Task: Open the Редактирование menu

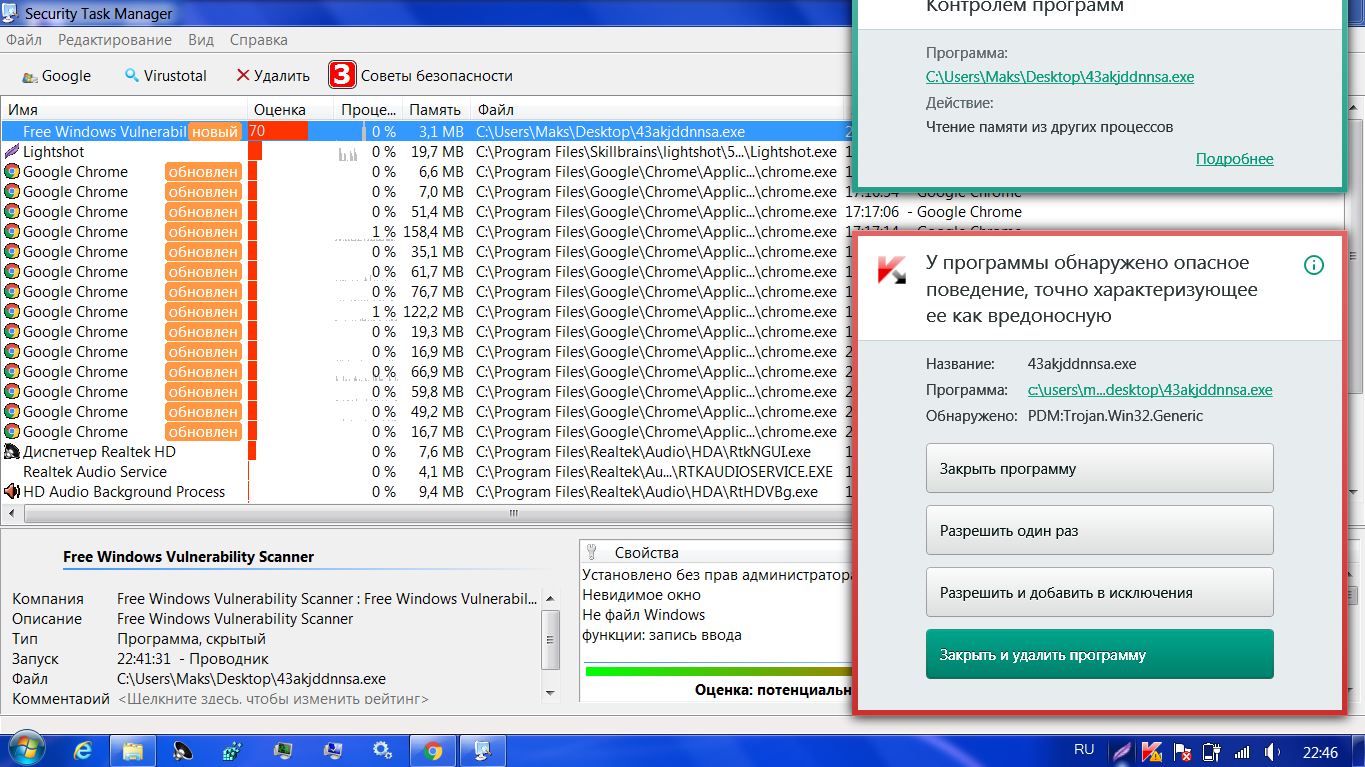Action: pos(115,40)
